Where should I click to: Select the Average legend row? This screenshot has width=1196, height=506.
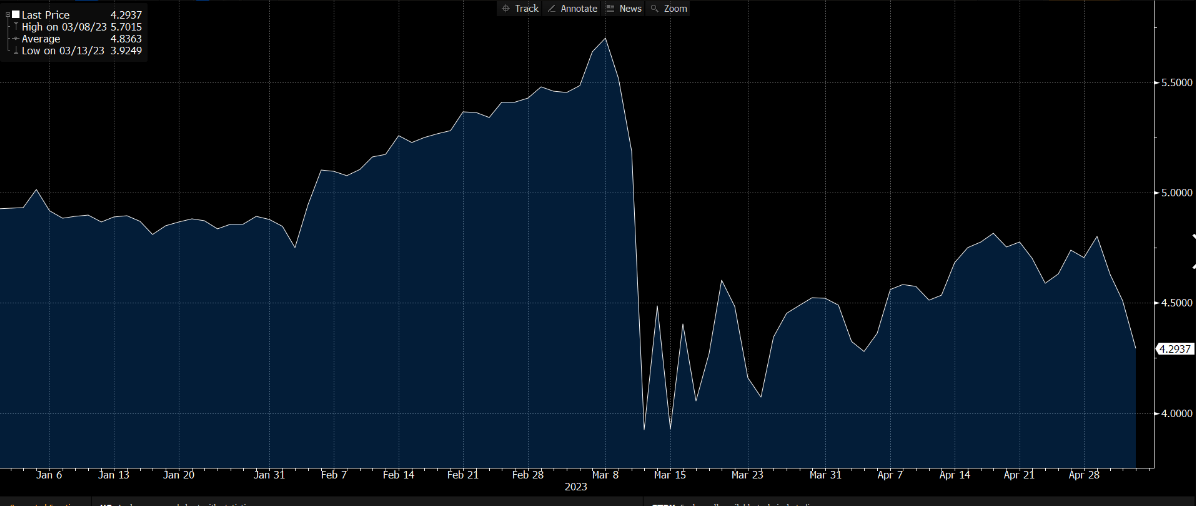41,39
